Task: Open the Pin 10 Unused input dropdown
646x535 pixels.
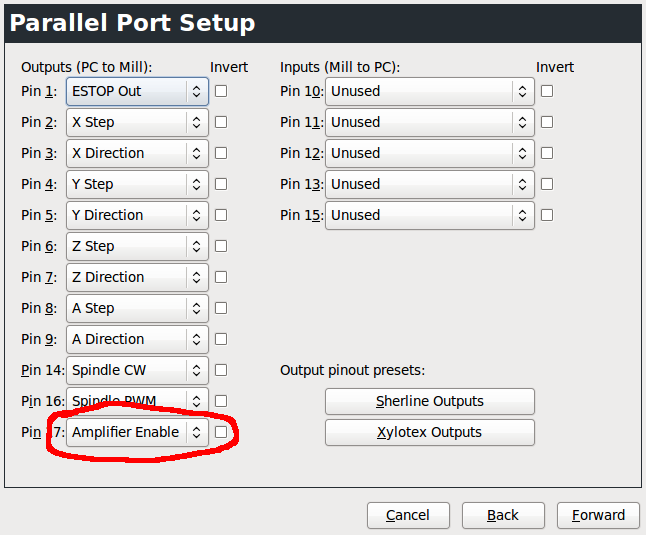Action: coord(429,91)
